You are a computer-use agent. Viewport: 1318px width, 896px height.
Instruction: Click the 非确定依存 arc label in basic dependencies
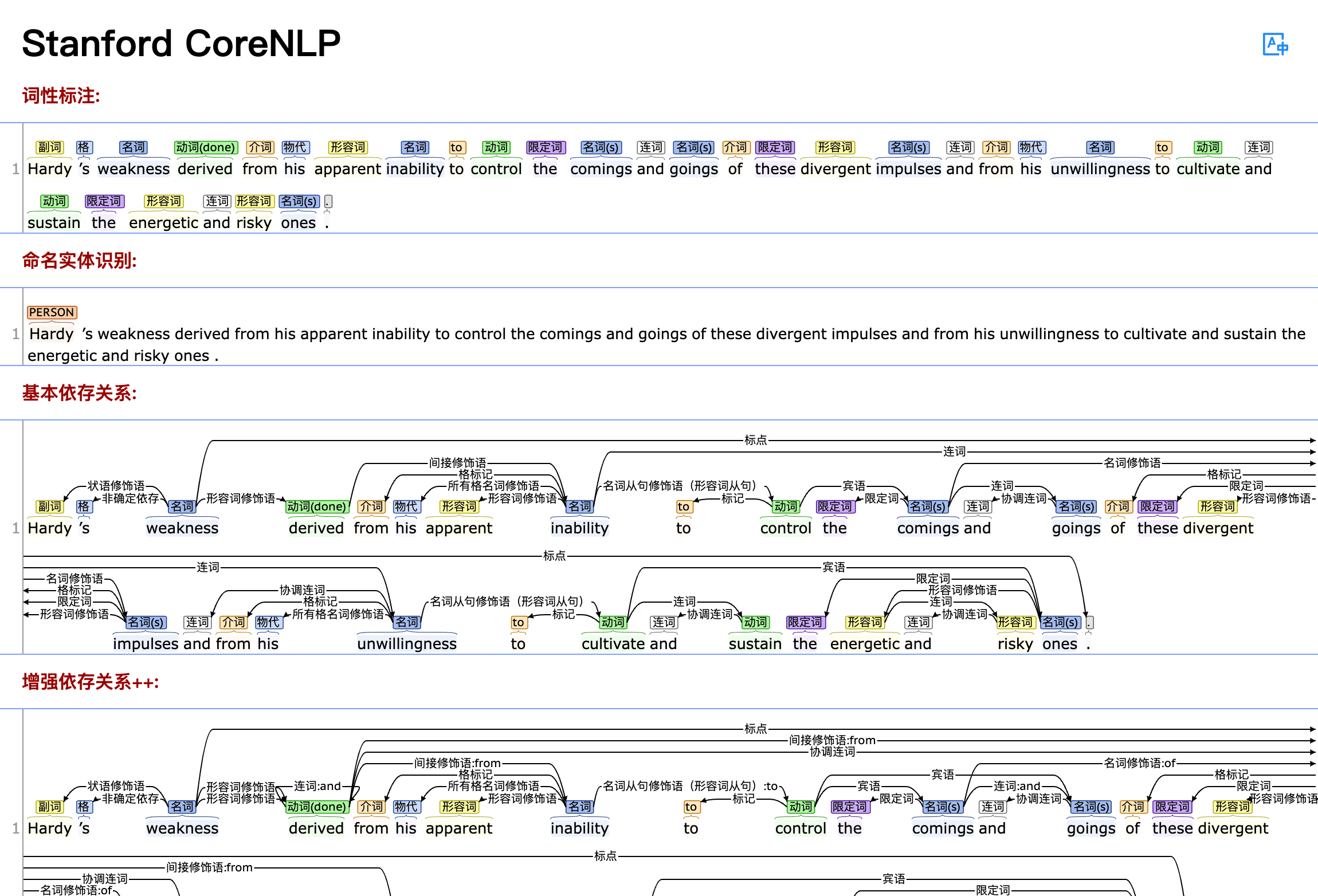pos(130,498)
